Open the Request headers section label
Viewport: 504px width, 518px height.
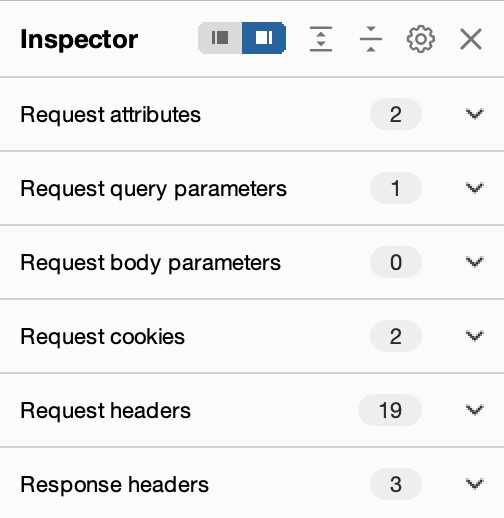pos(106,411)
